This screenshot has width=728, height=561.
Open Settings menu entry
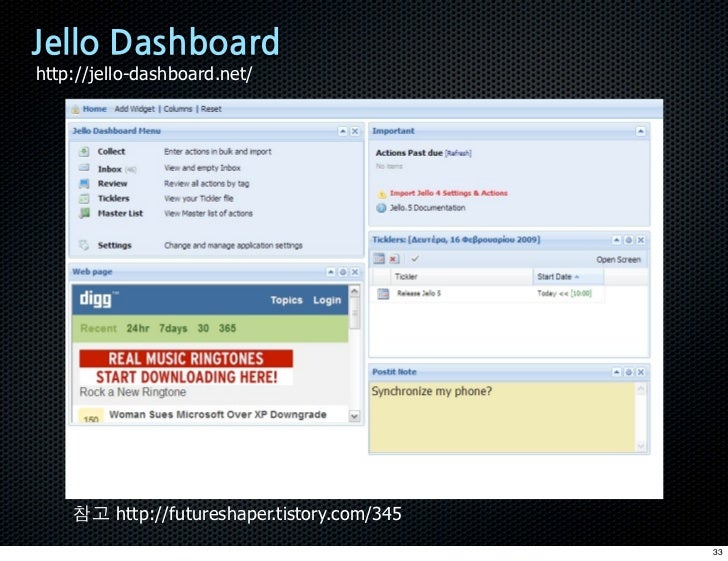114,245
